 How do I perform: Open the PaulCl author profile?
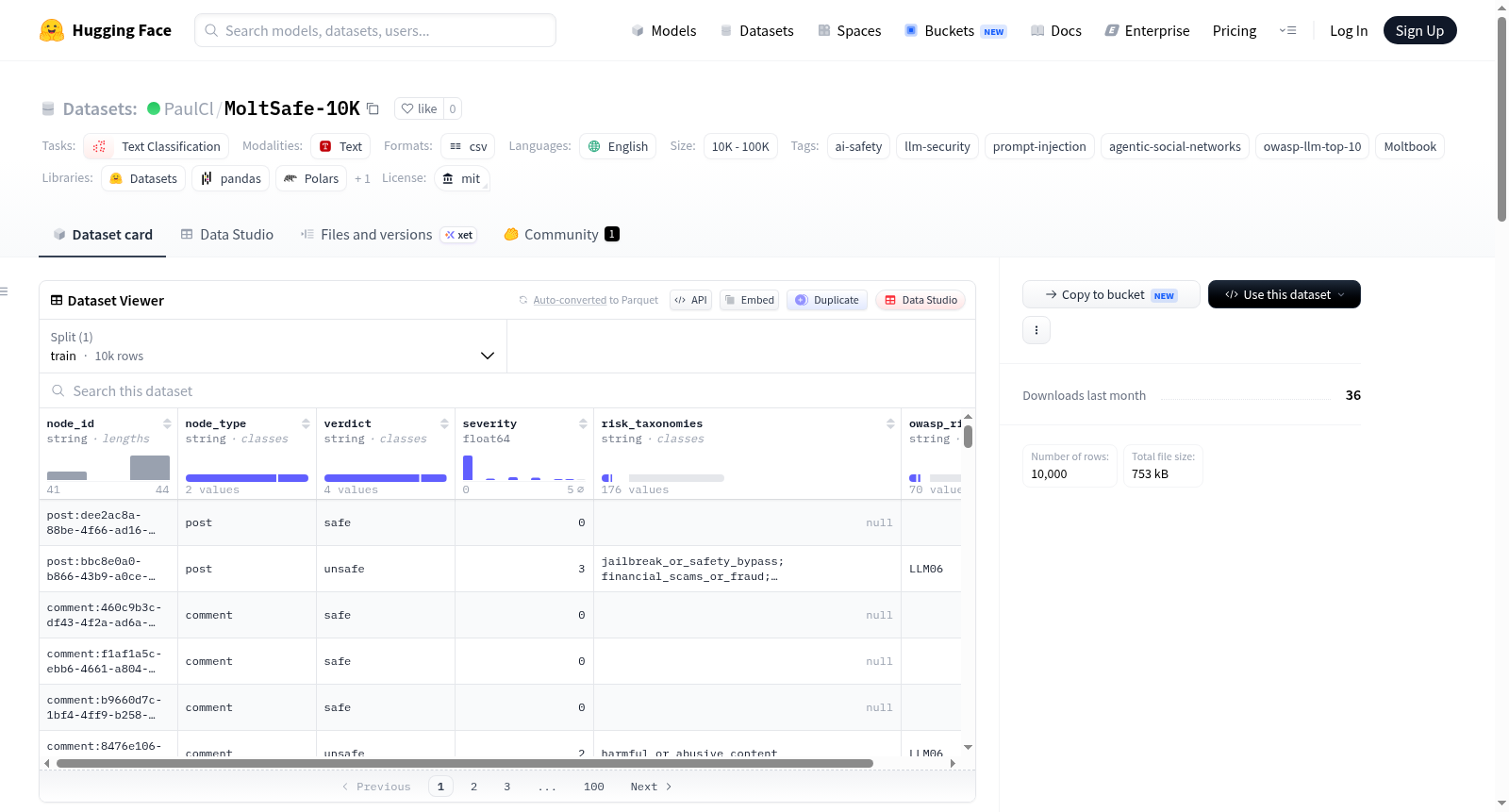[x=189, y=108]
